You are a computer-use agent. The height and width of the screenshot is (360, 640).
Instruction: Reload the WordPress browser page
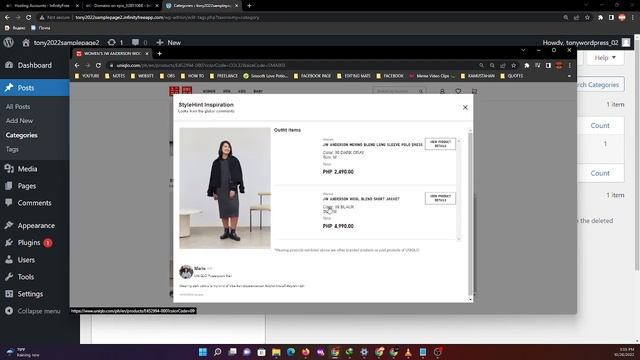coord(28,18)
